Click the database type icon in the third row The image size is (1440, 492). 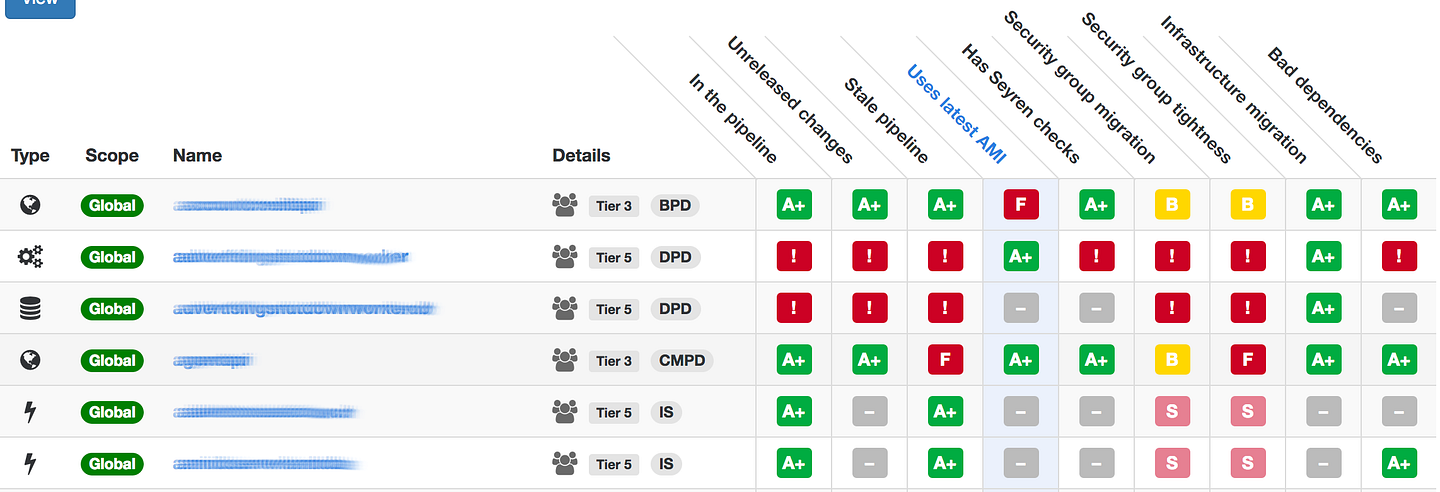[x=31, y=309]
